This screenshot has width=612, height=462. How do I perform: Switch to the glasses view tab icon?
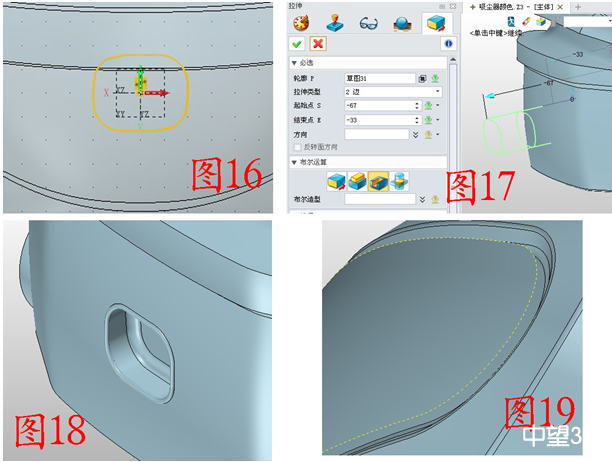click(367, 21)
